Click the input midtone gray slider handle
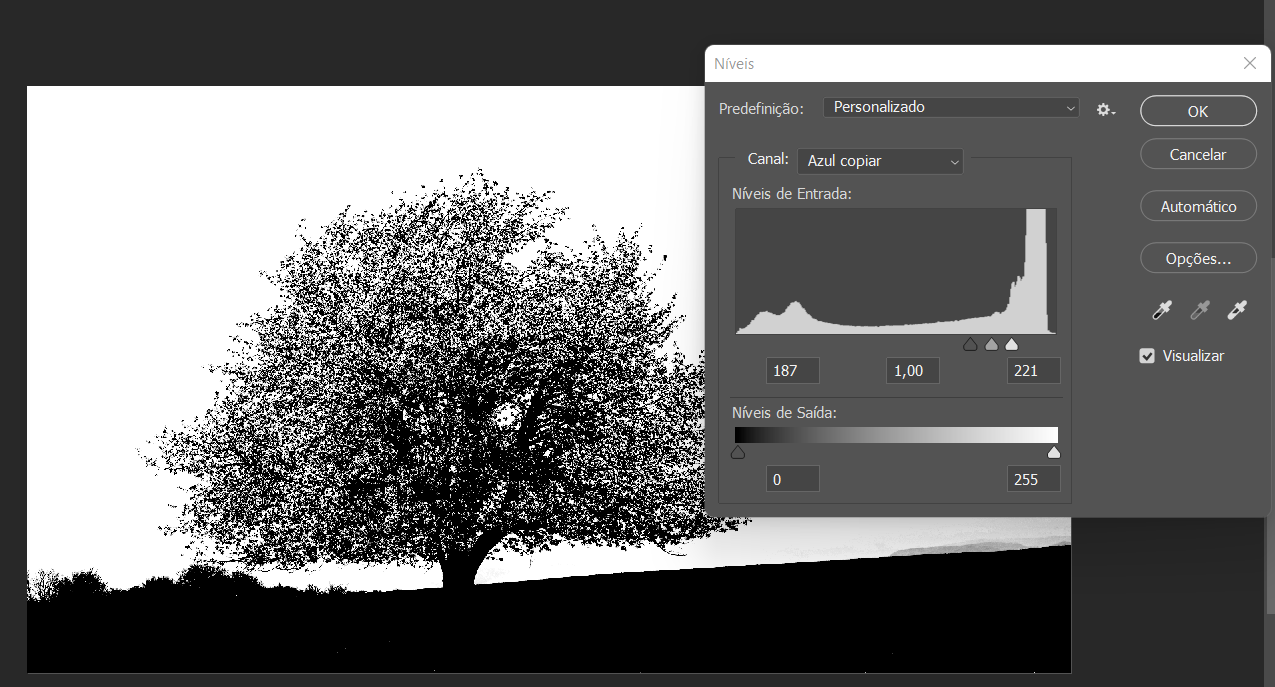 click(991, 345)
